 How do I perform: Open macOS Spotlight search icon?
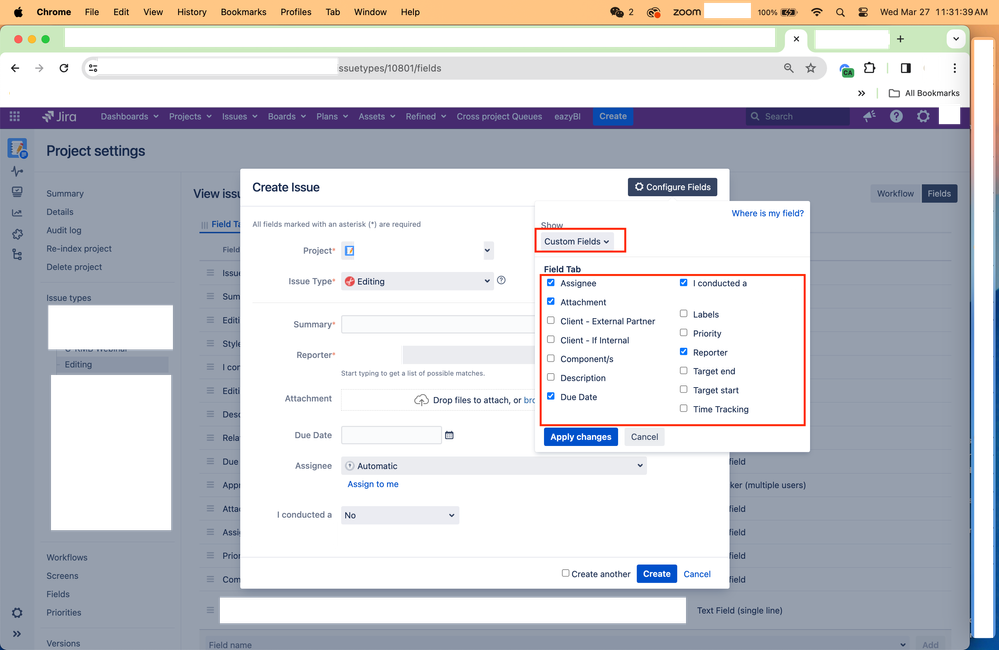[x=840, y=12]
